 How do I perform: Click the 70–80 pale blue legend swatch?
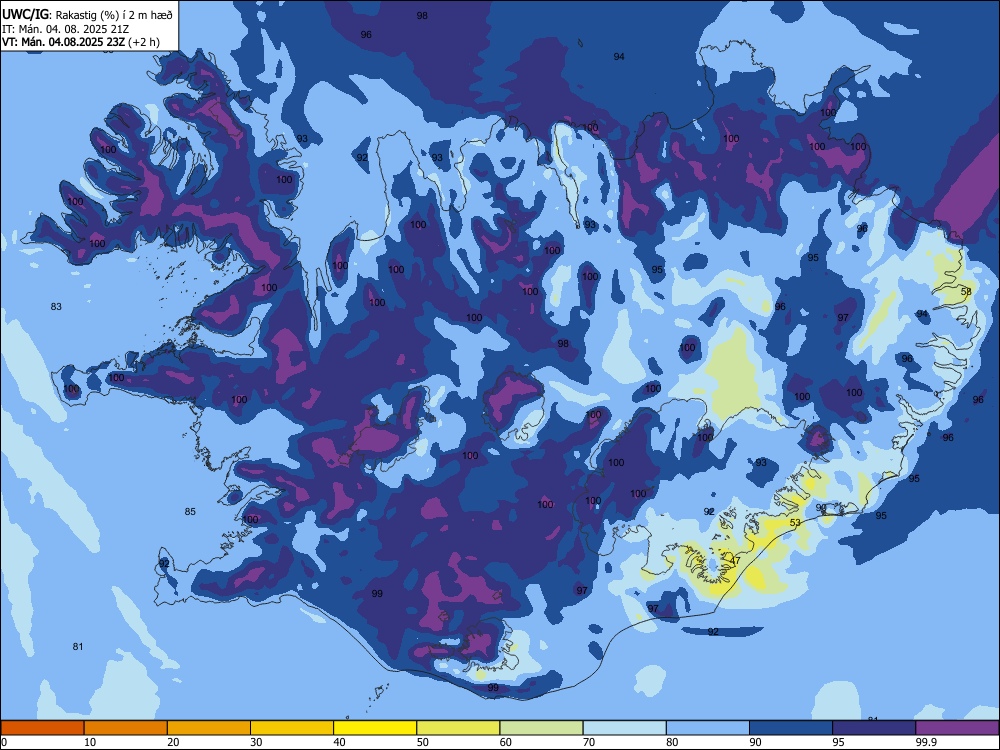coord(624,728)
